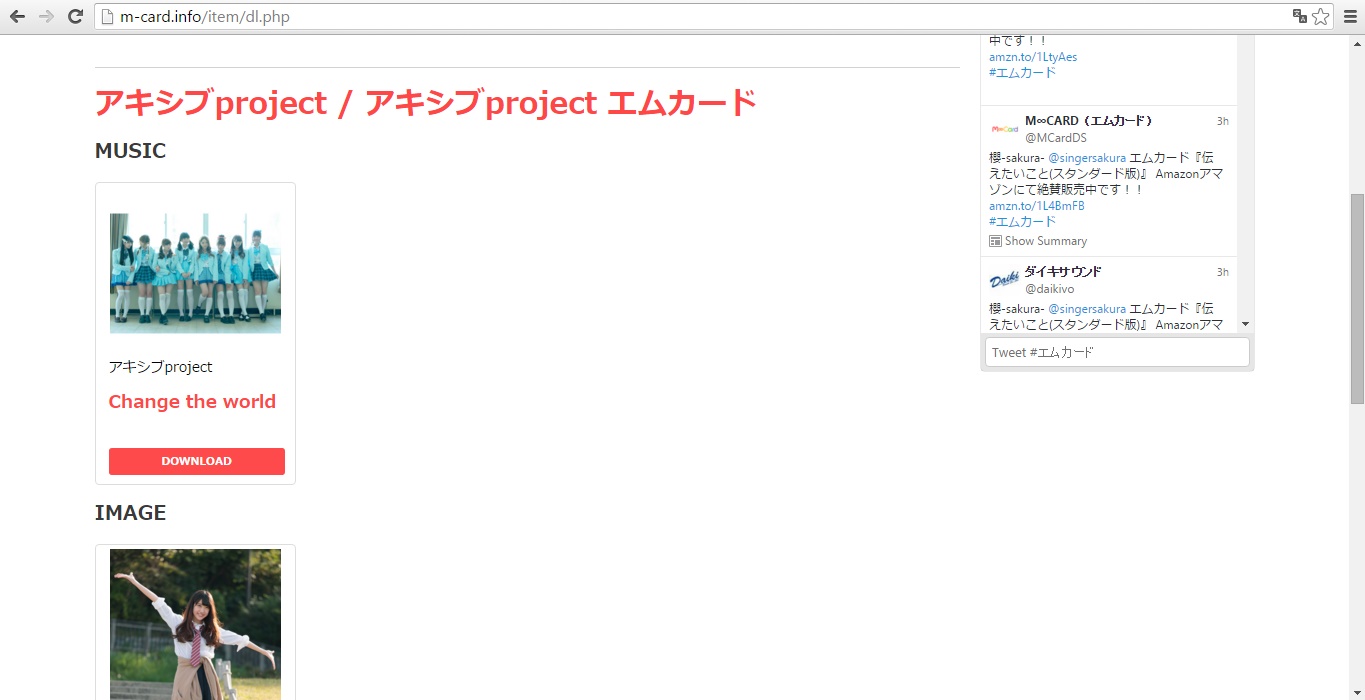This screenshot has height=700, width=1365.
Task: Download the Change the world track
Action: (197, 461)
